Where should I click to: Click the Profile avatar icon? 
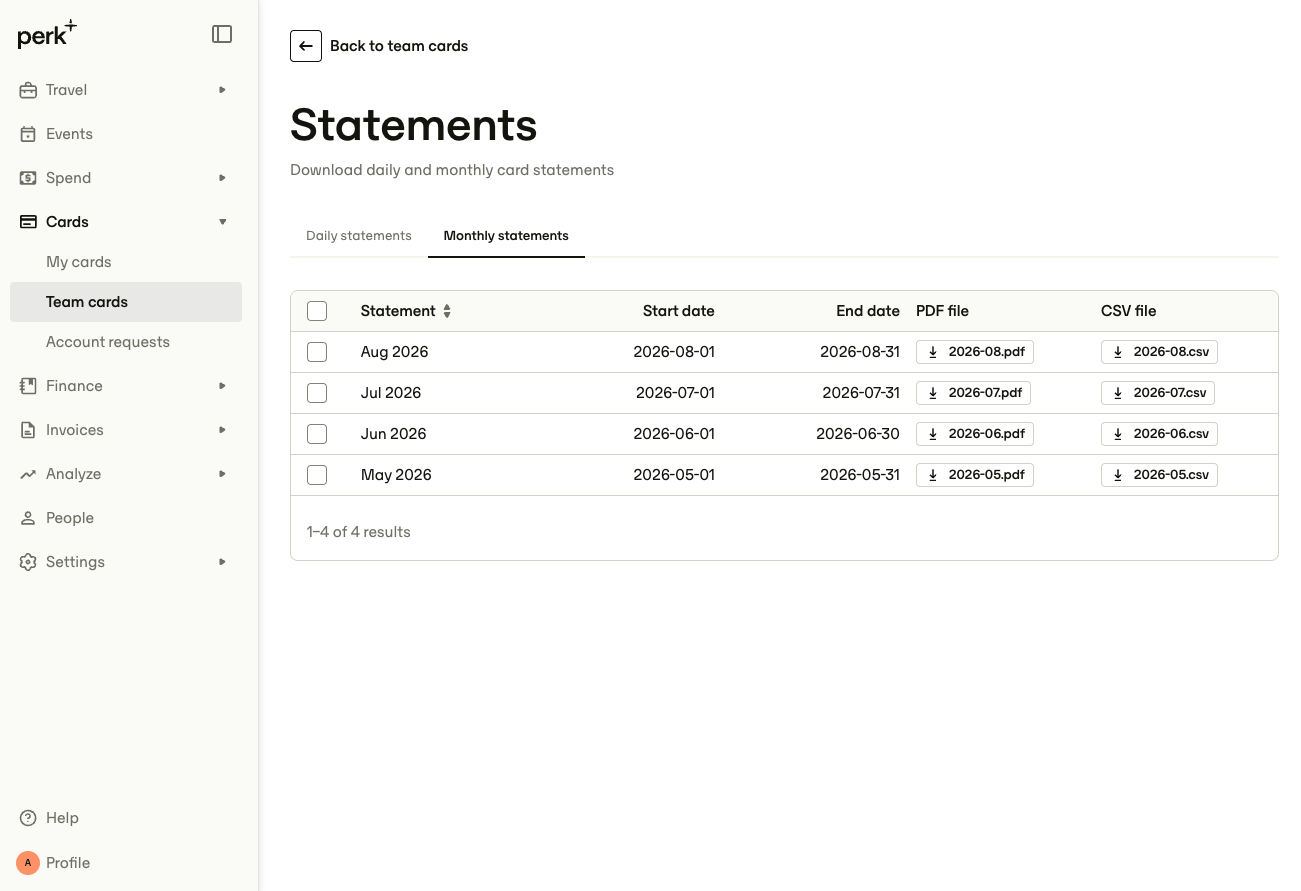pos(28,863)
